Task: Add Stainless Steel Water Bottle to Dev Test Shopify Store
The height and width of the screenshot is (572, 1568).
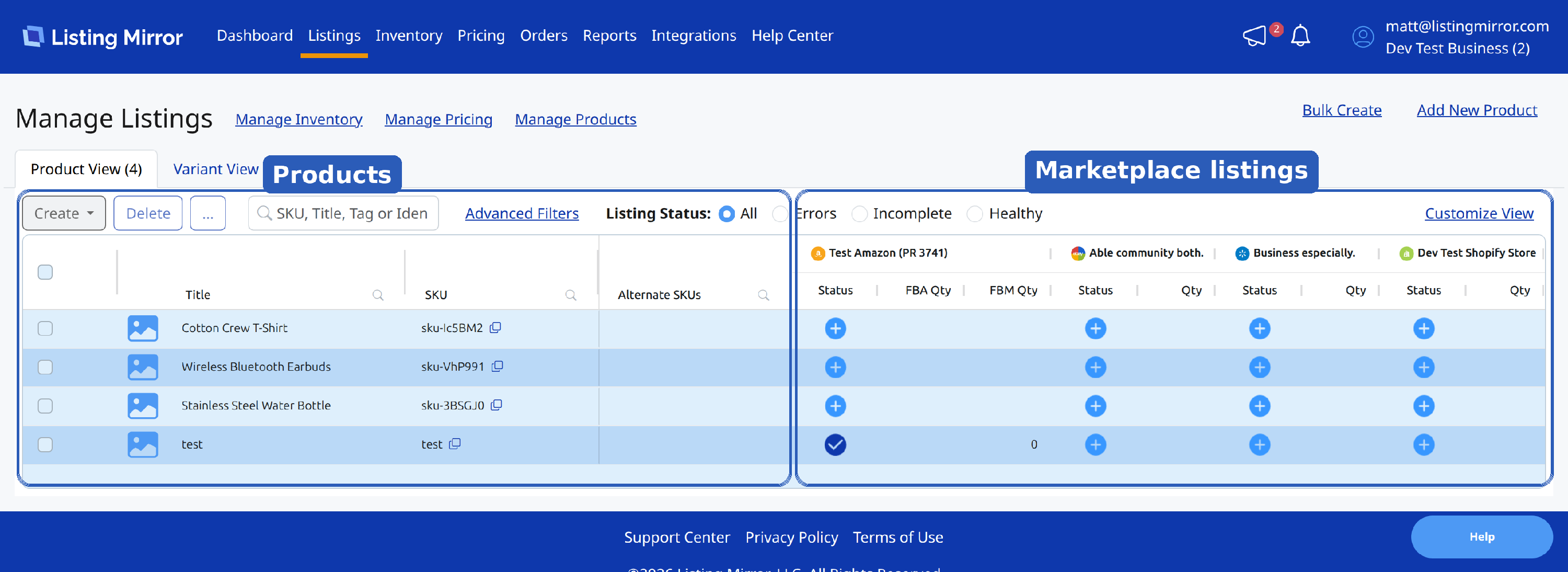Action: (1424, 406)
